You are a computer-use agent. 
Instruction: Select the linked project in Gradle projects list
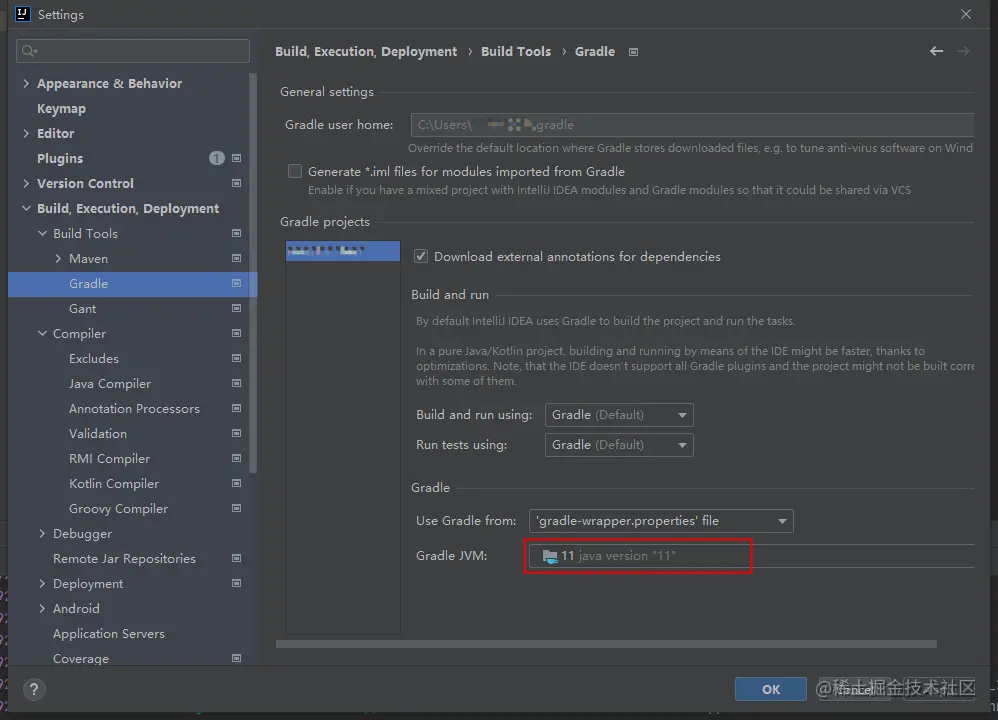point(343,251)
